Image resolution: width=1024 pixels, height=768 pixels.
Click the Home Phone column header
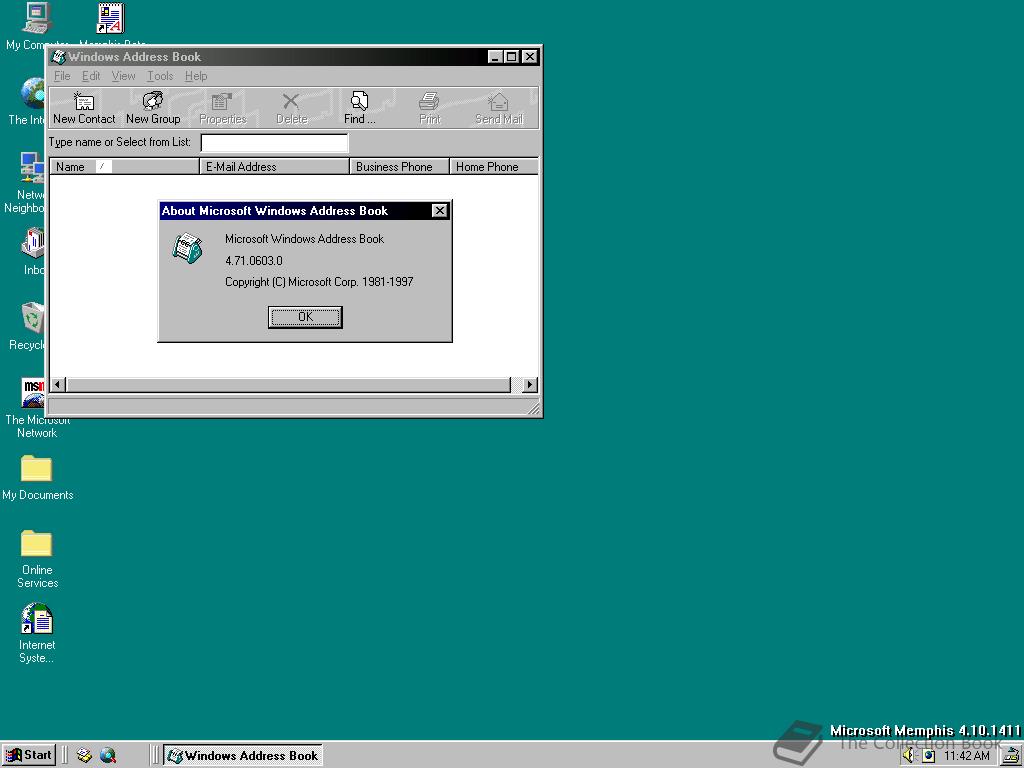click(x=494, y=167)
